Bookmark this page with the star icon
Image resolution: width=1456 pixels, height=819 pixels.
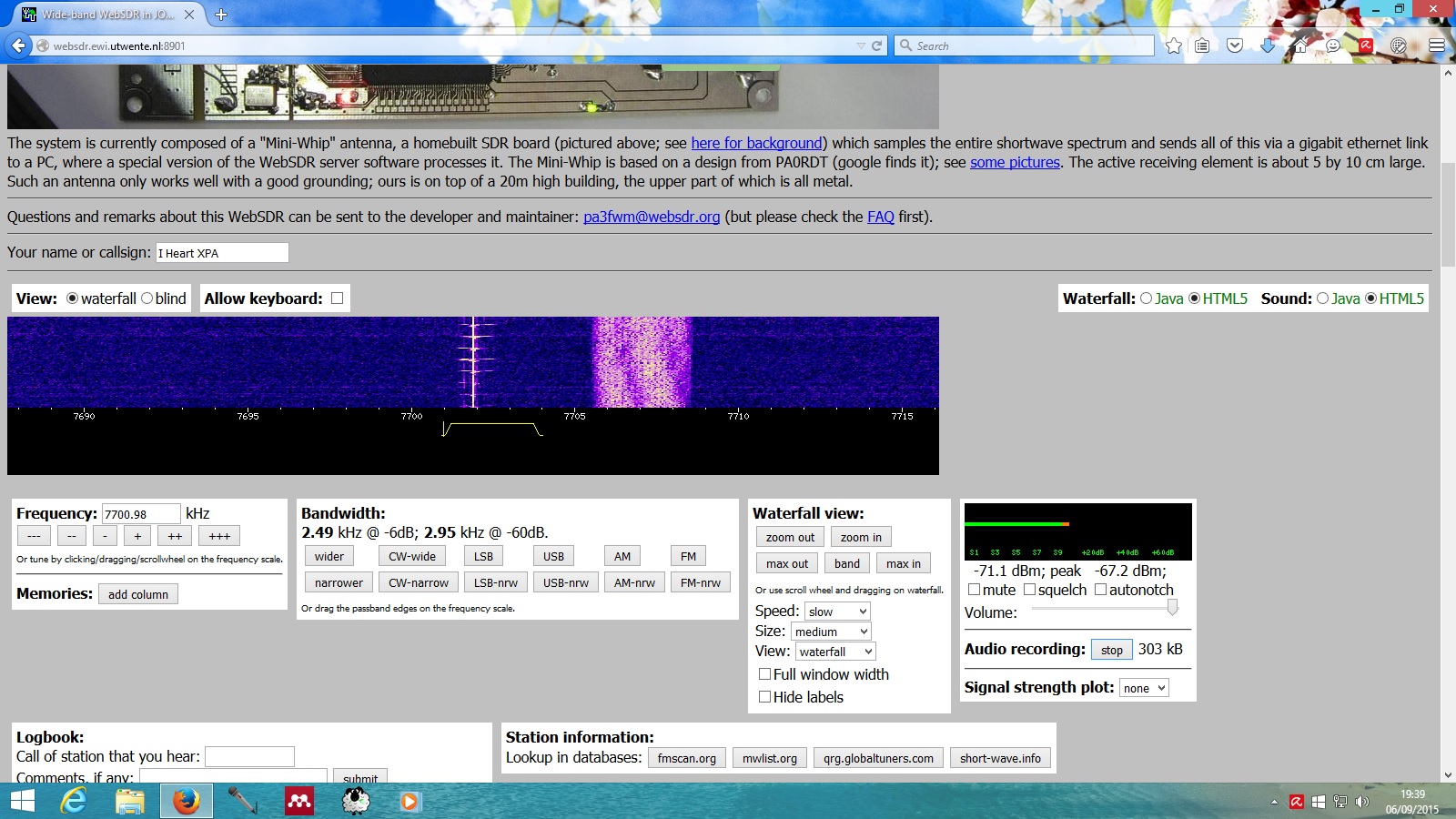coord(1174,45)
